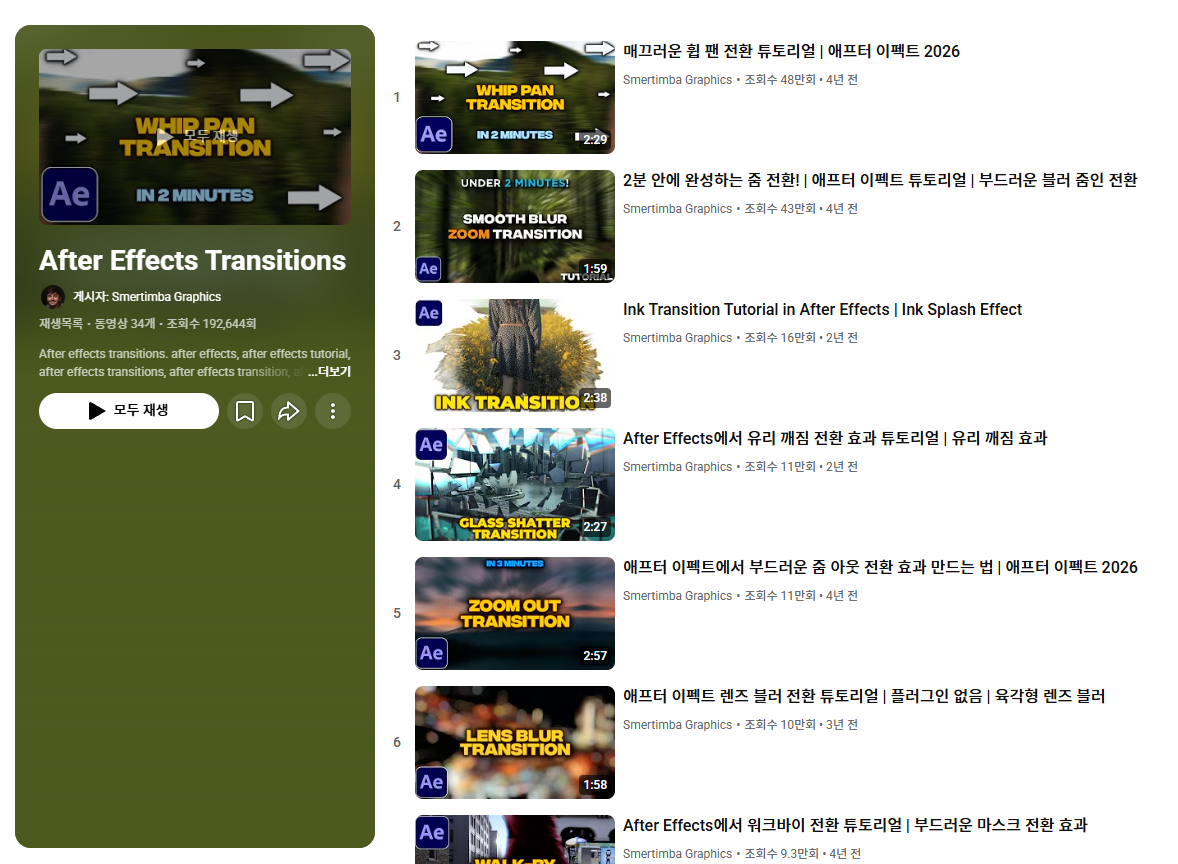Open Smooth Blur Zoom Transition thumbnail 1:59

coord(515,226)
